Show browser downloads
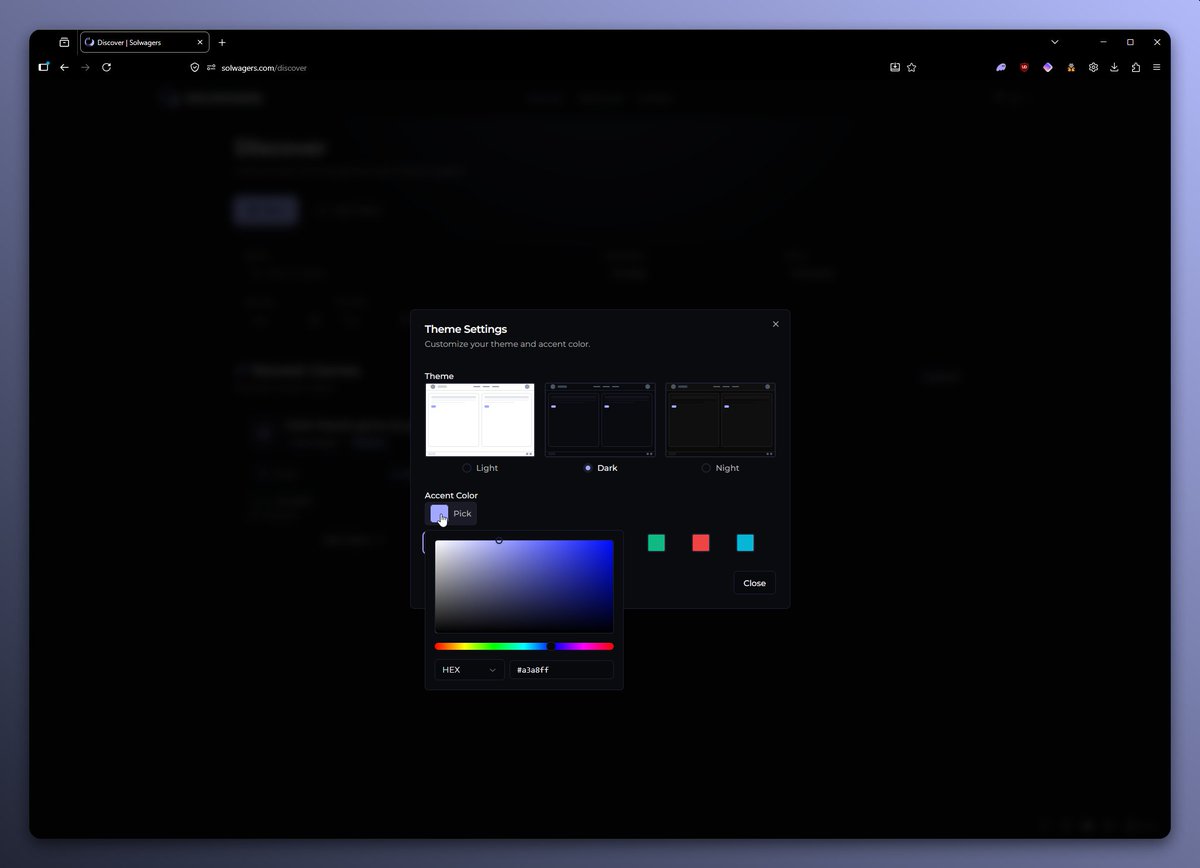Viewport: 1200px width, 868px height. 1114,68
